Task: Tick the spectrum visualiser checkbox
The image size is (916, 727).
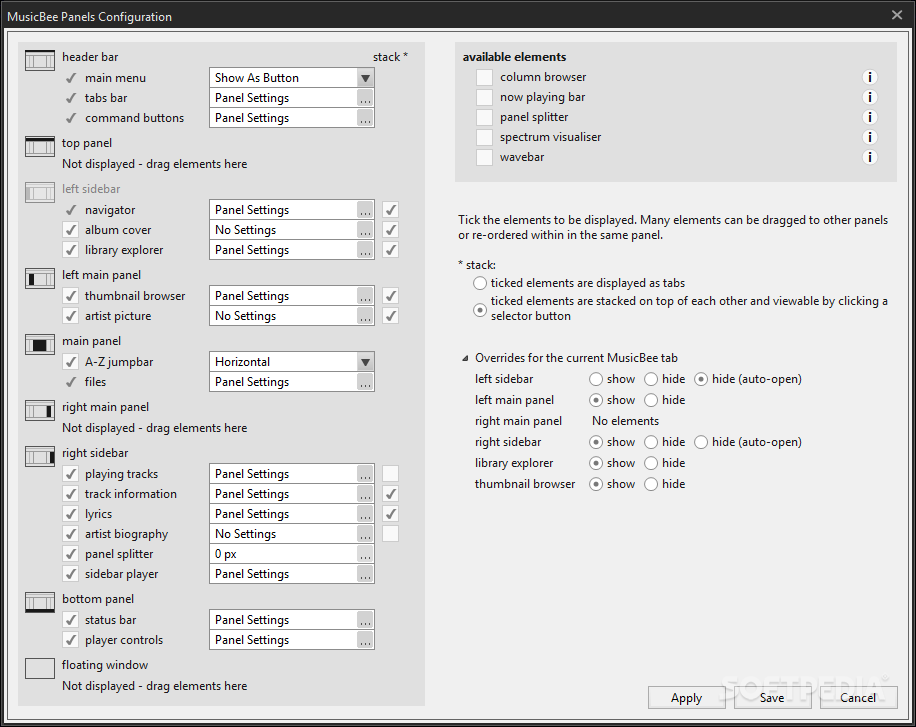Action: click(x=484, y=137)
